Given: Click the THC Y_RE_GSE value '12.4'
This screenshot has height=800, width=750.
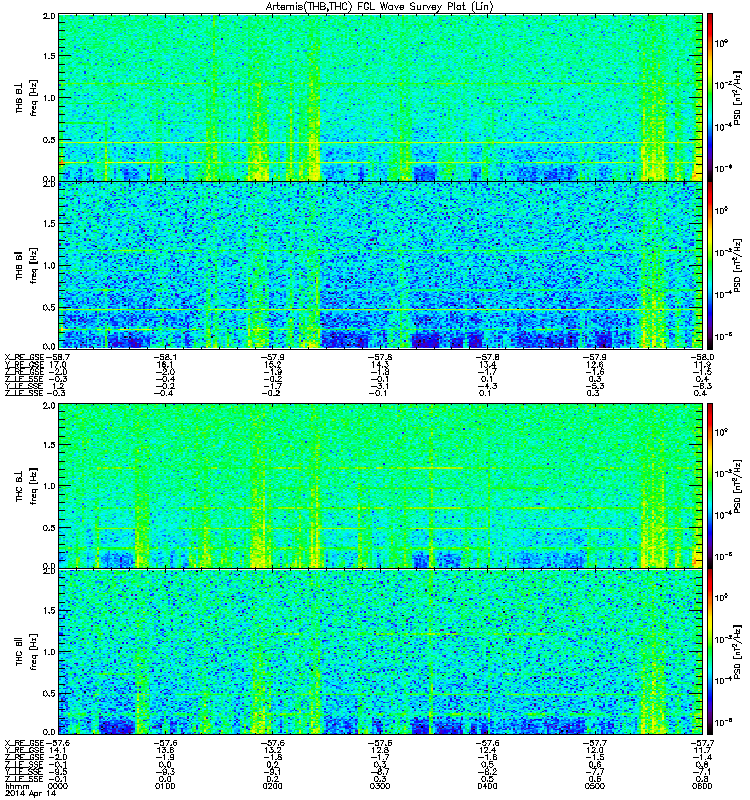Looking at the screenshot, I should [488, 750].
